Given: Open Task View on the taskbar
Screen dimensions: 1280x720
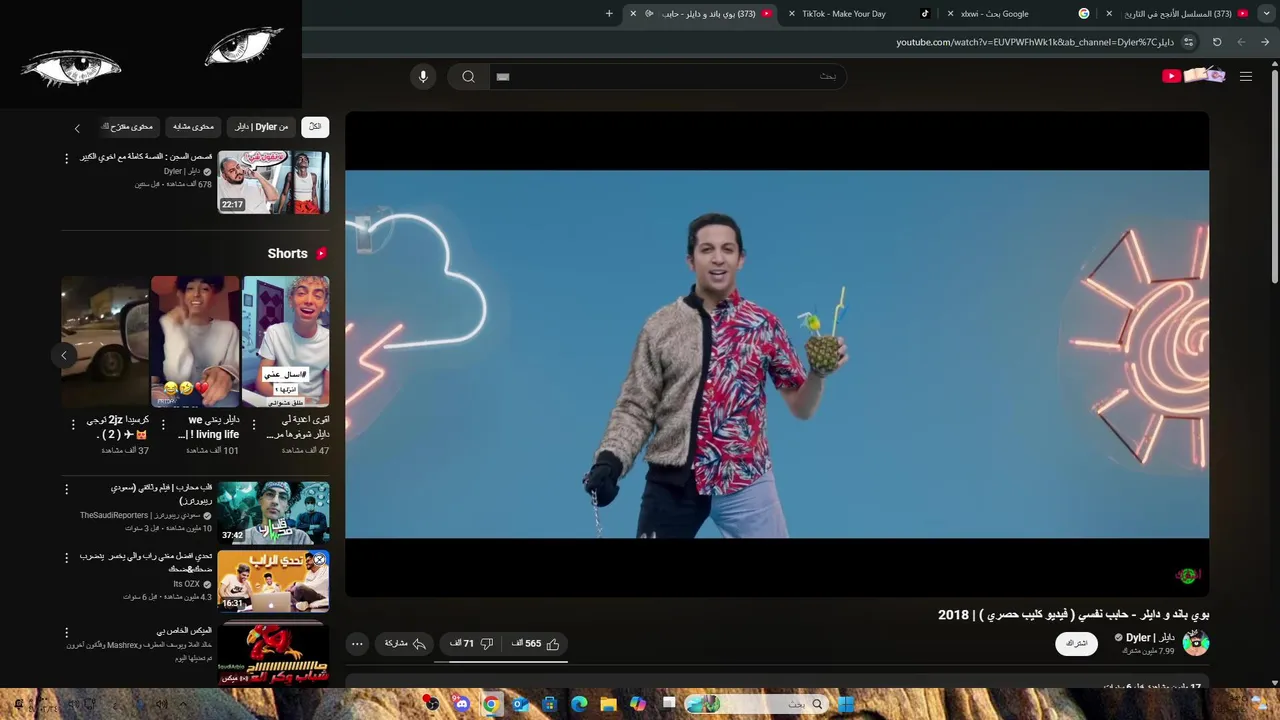Looking at the screenshot, I should point(669,704).
